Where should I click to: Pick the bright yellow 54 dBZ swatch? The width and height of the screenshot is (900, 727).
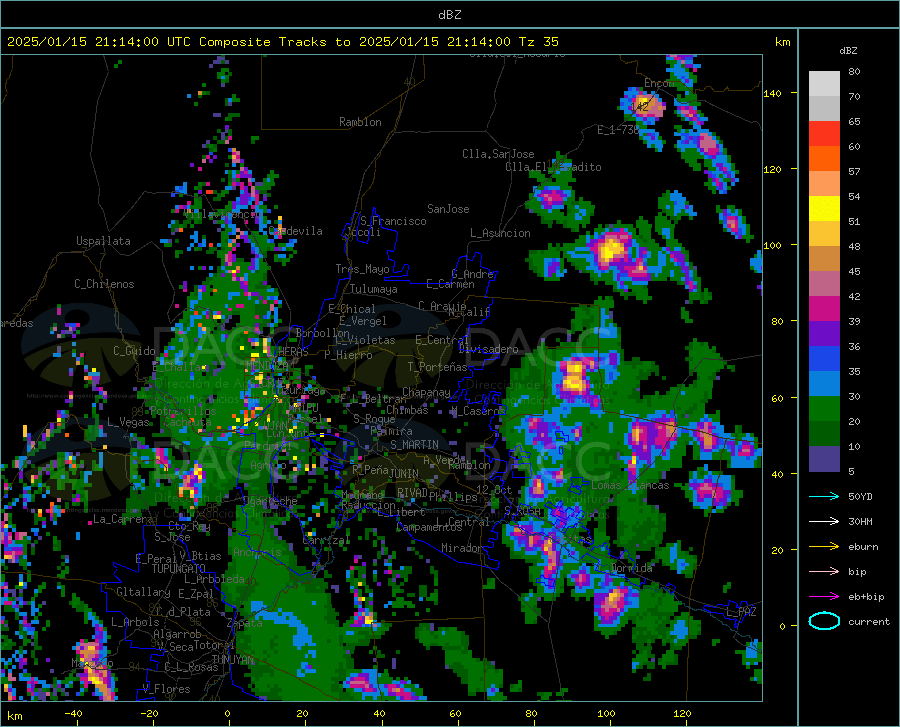pyautogui.click(x=824, y=209)
